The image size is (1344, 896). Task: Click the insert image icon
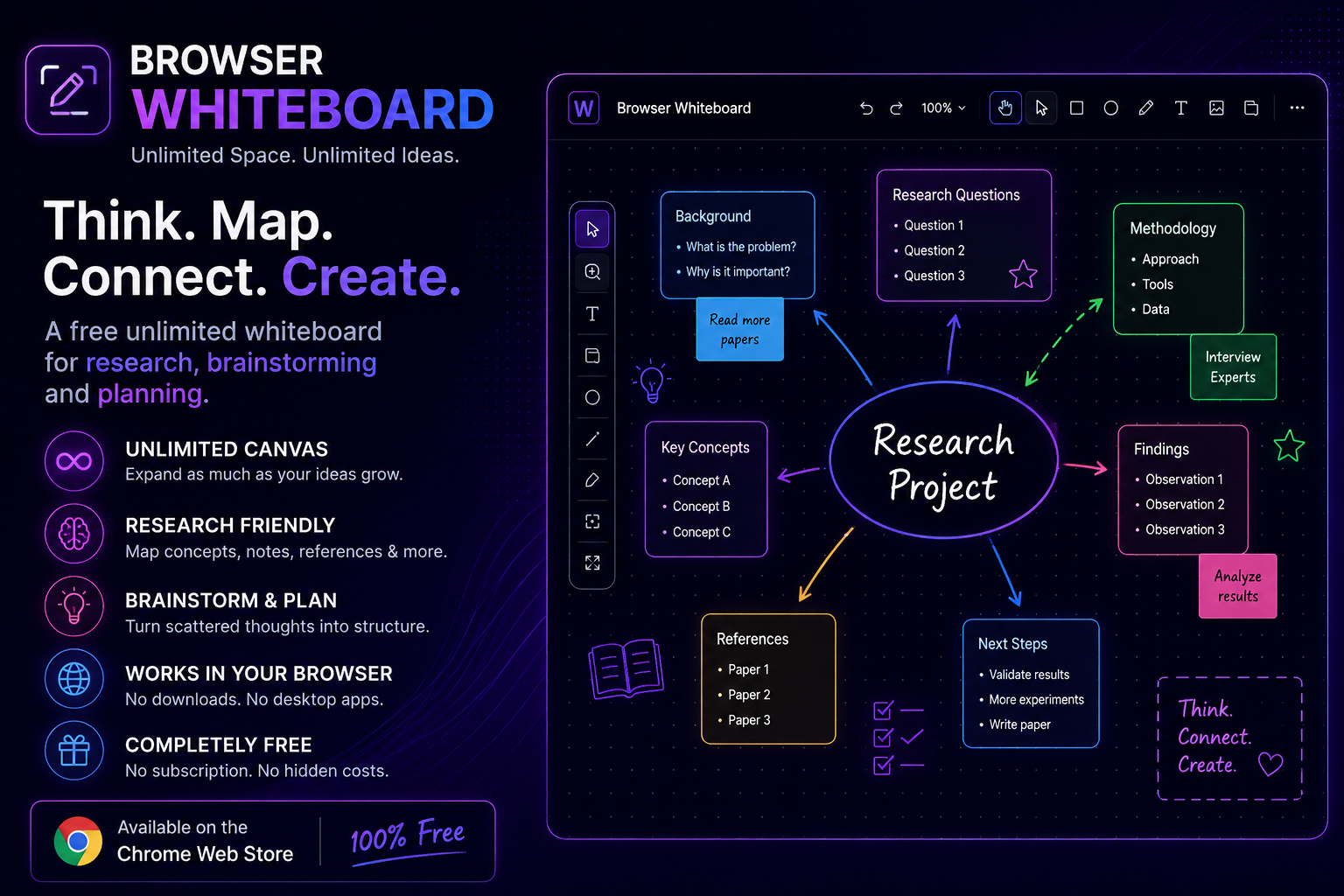click(x=1216, y=108)
